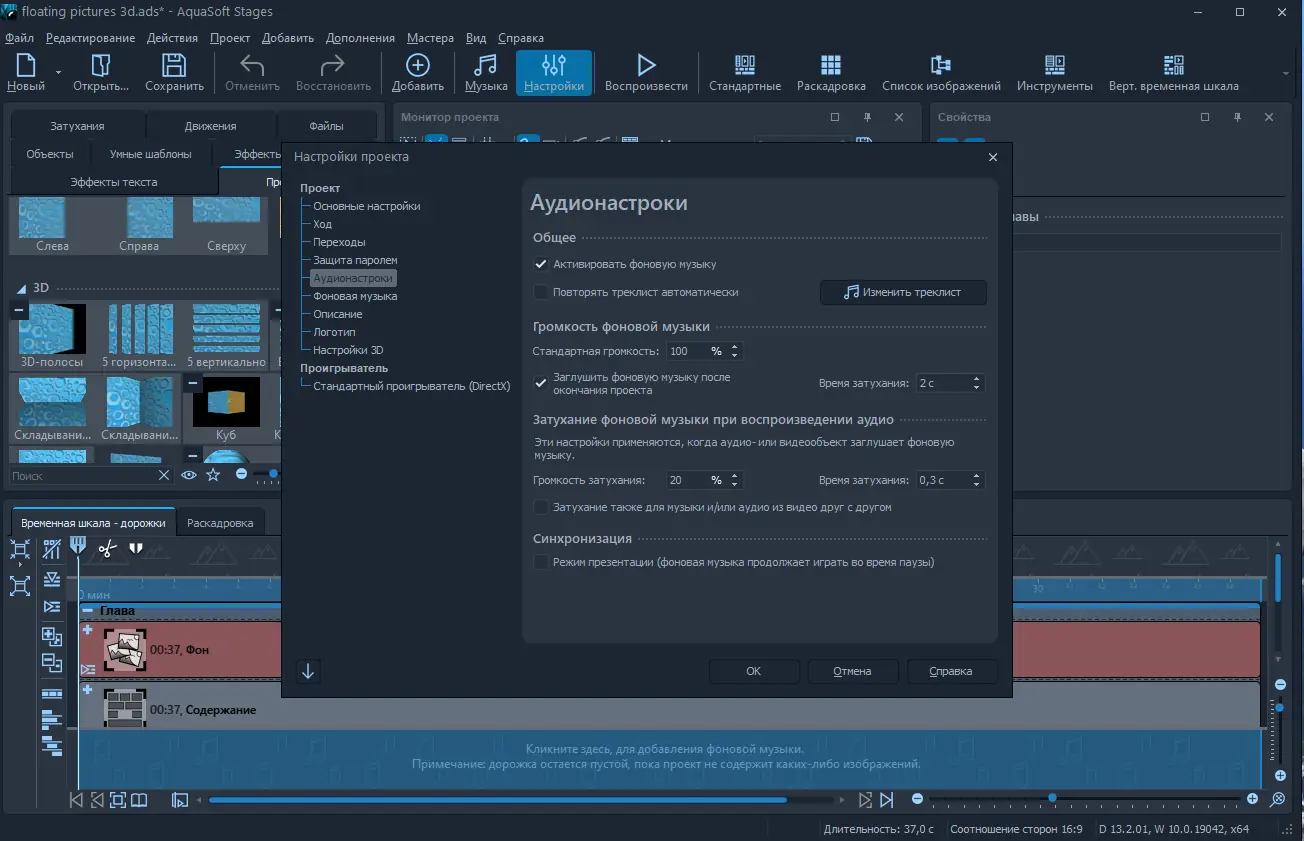1304x841 pixels.
Task: Click the Громкость затухания spinner arrows
Action: [735, 480]
